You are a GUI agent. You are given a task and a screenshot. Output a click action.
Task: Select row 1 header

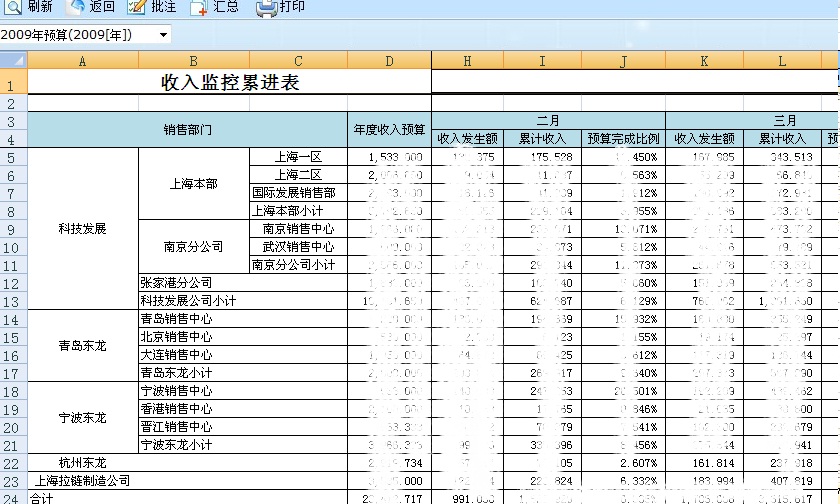13,82
